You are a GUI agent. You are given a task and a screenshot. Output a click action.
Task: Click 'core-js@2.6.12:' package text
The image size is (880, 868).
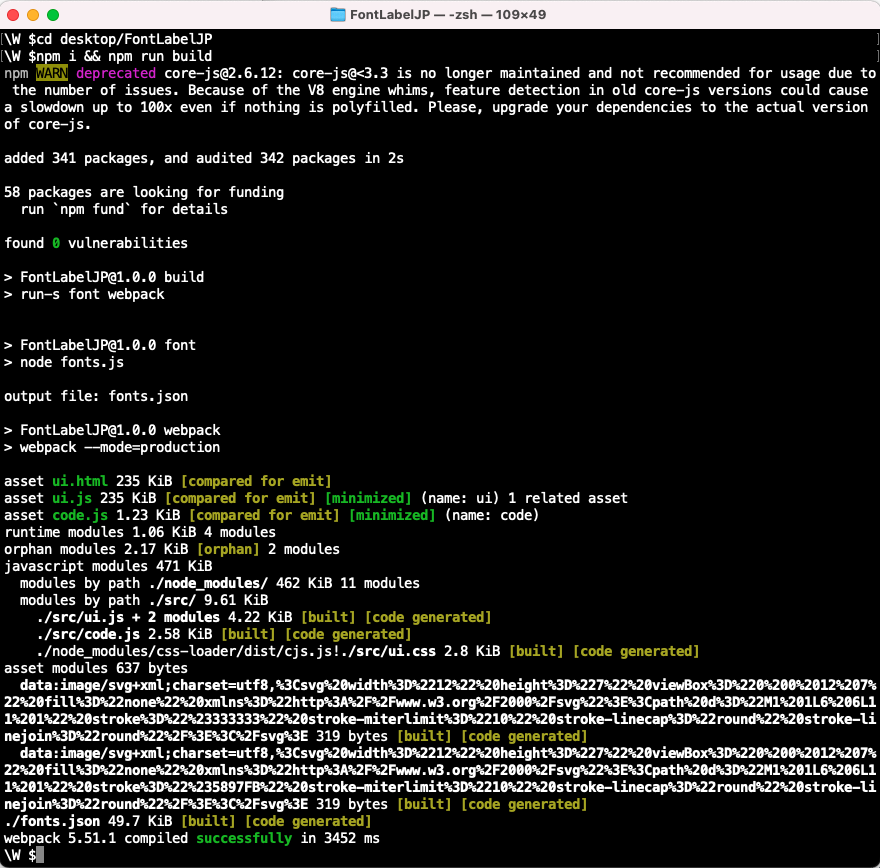pos(224,74)
